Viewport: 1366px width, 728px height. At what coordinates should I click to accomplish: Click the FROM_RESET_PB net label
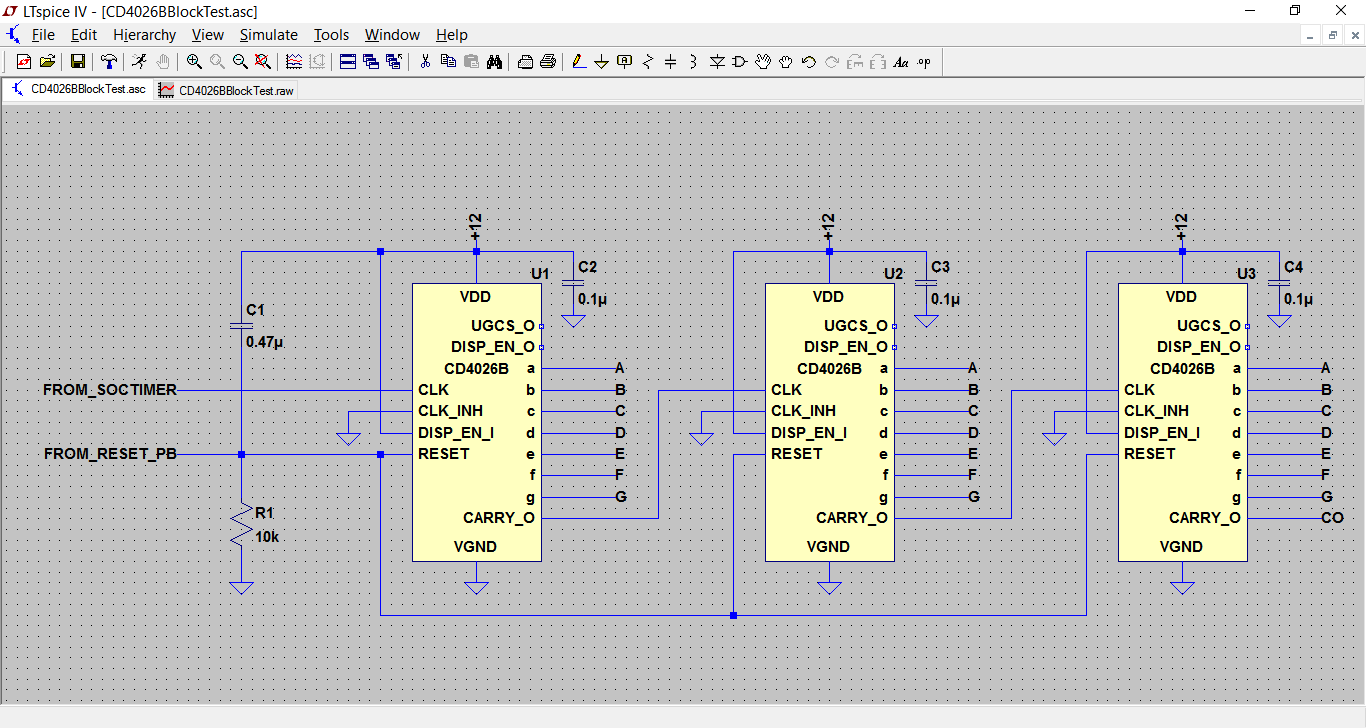110,454
